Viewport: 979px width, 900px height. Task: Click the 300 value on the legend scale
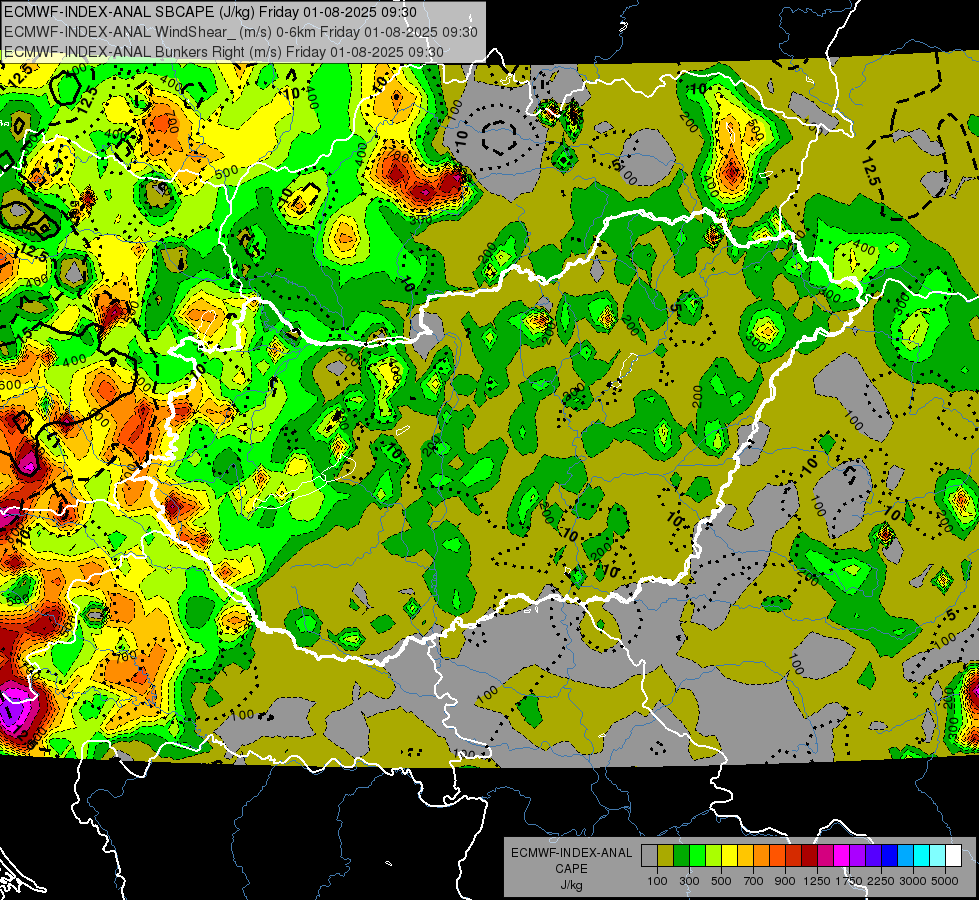click(689, 881)
